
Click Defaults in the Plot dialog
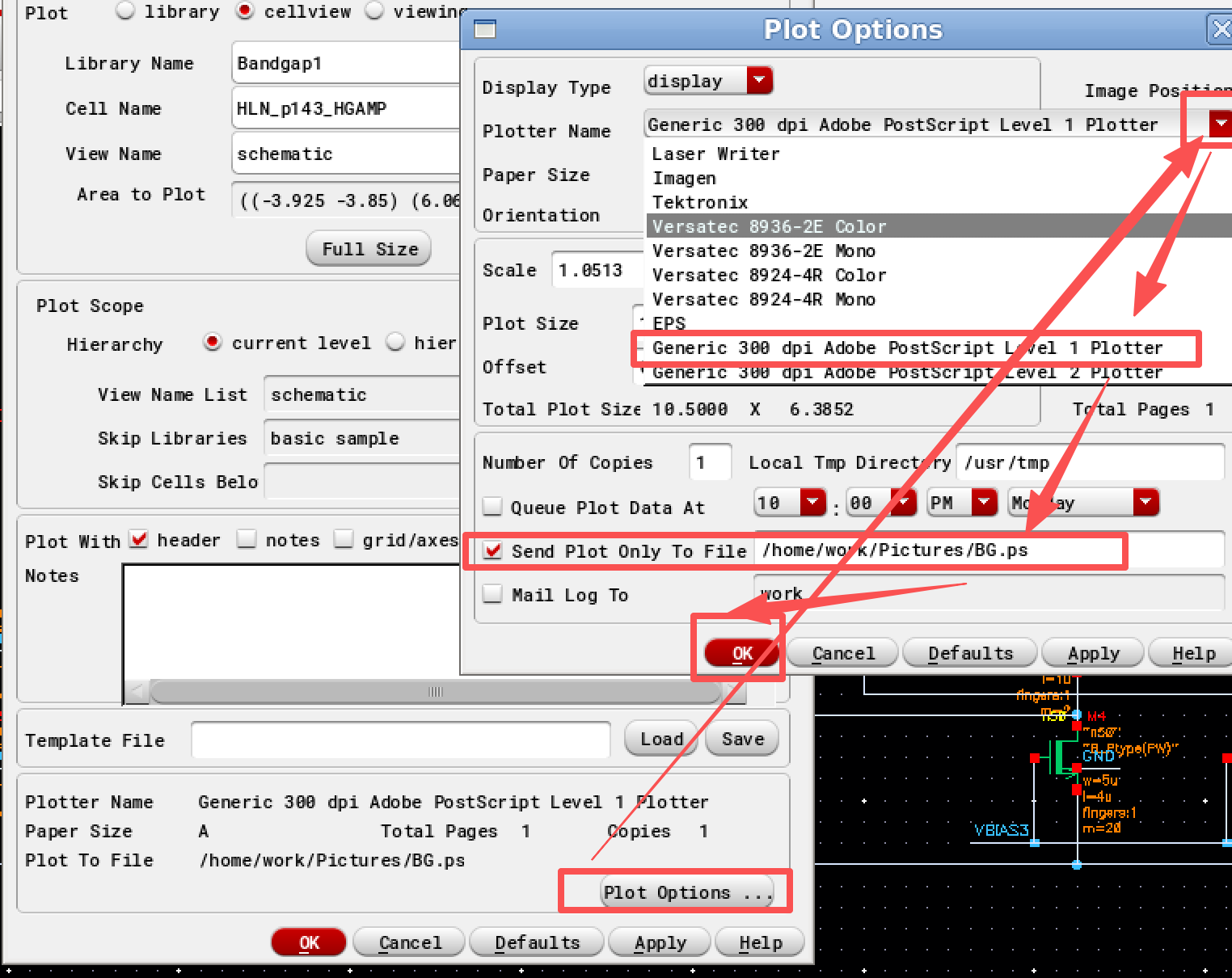pyautogui.click(x=537, y=942)
